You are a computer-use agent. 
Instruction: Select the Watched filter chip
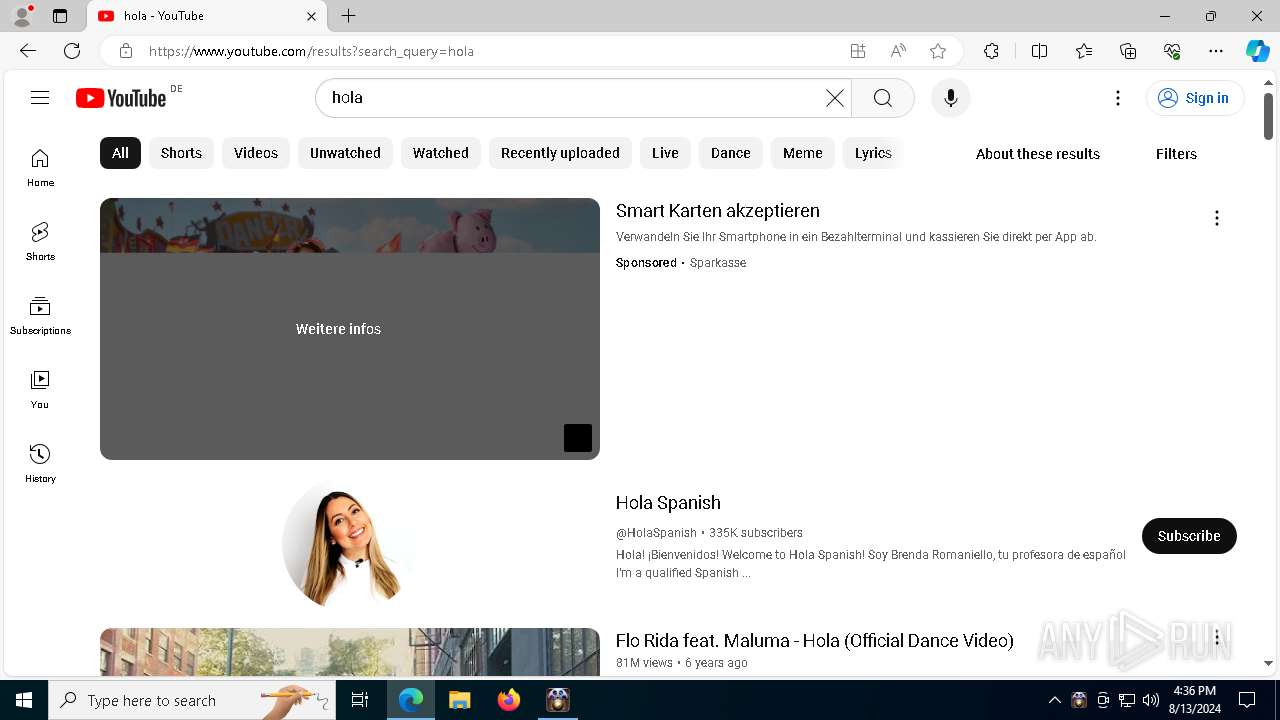click(x=441, y=153)
